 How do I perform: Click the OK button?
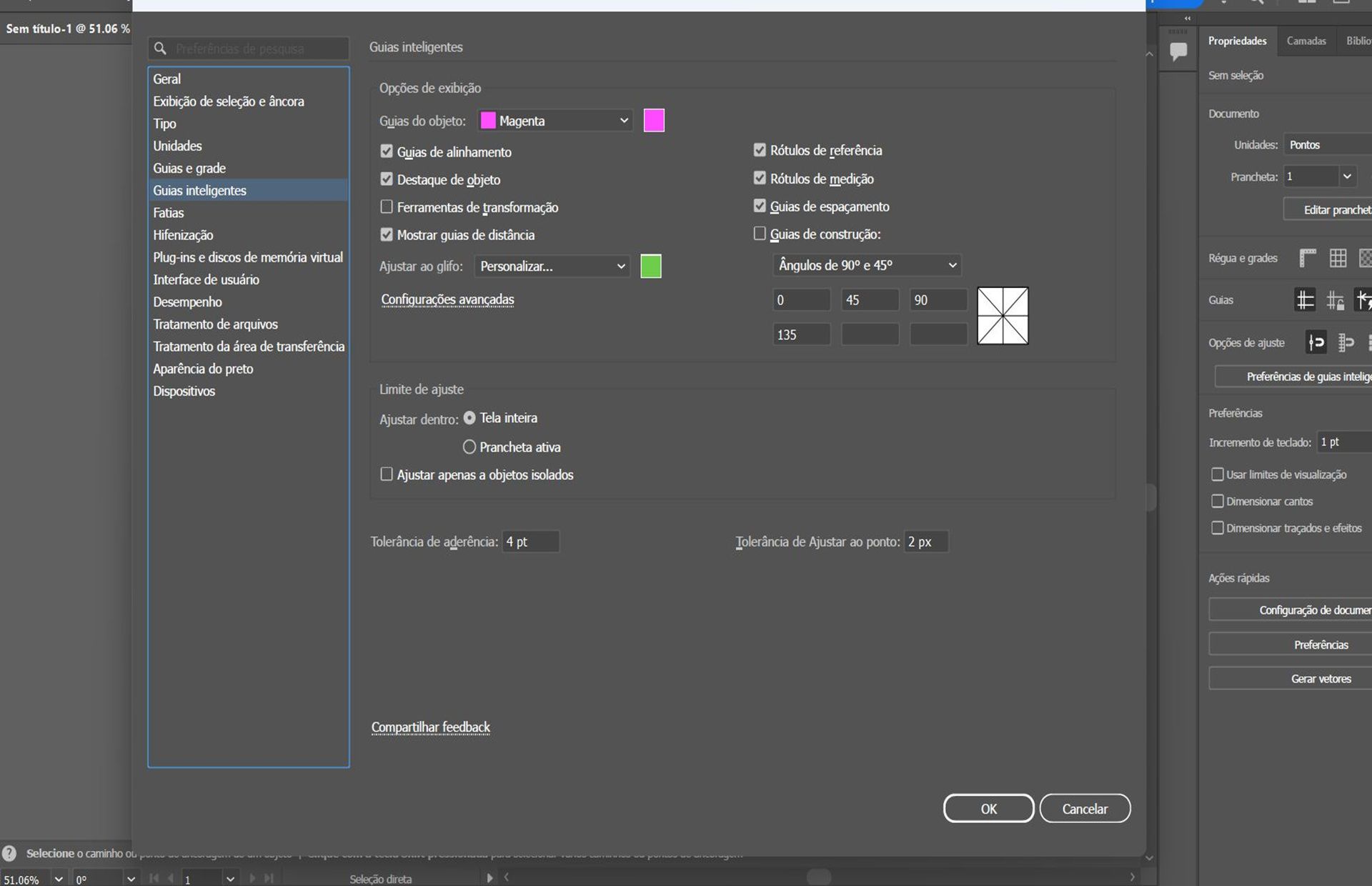988,809
